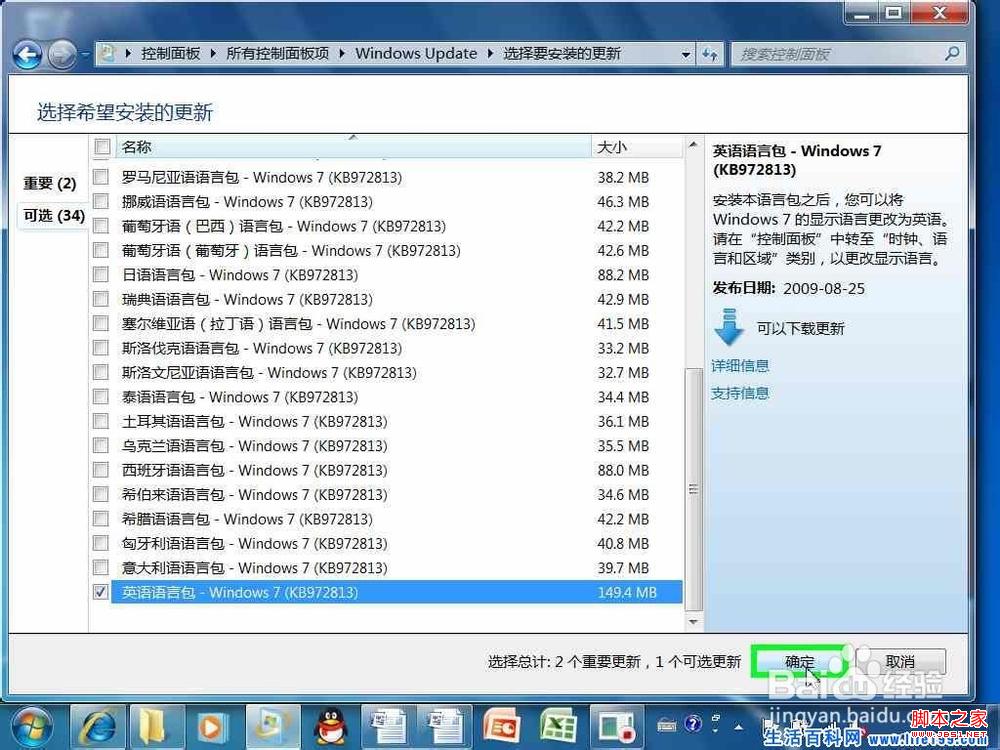Click the 取消 button

click(900, 662)
